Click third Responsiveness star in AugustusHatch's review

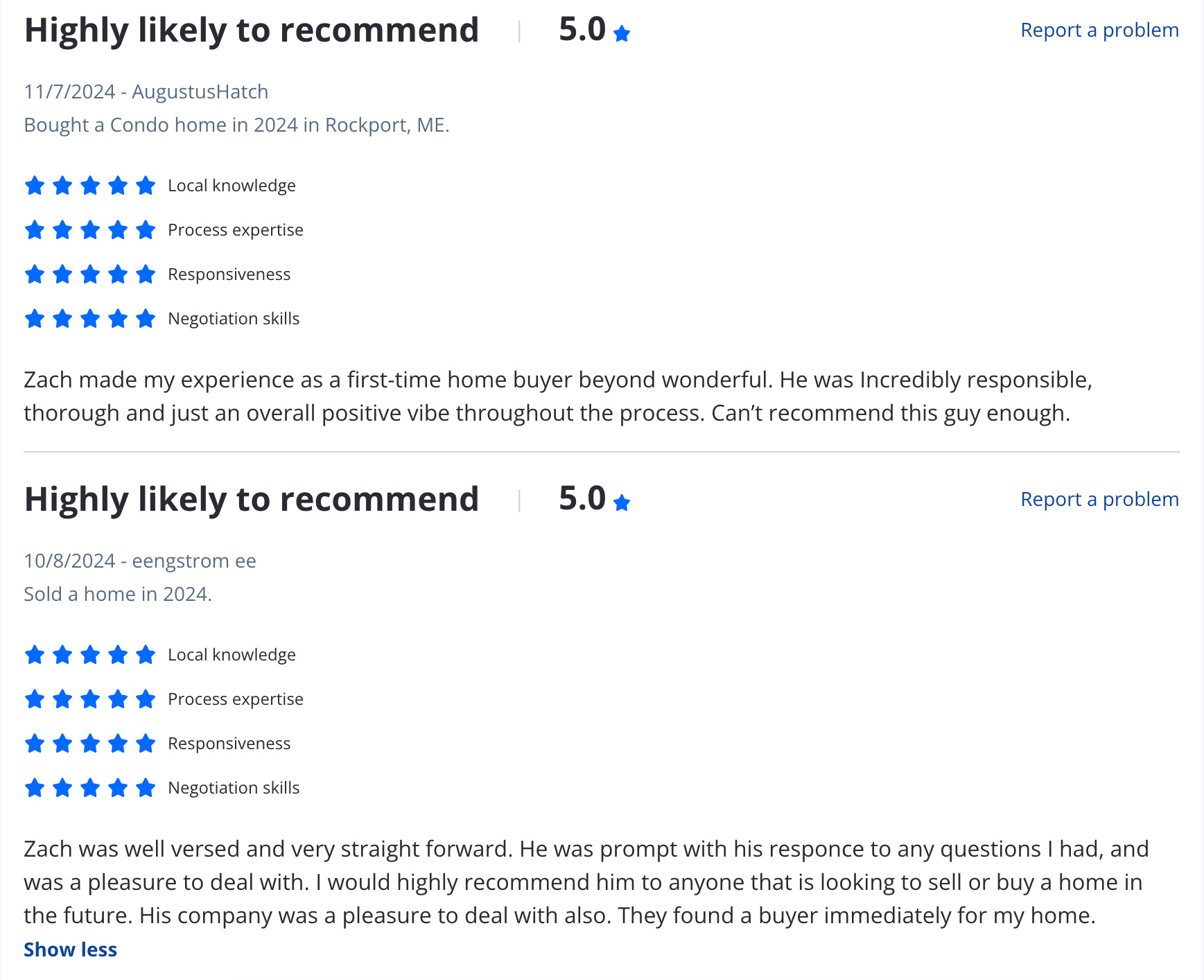pos(90,274)
